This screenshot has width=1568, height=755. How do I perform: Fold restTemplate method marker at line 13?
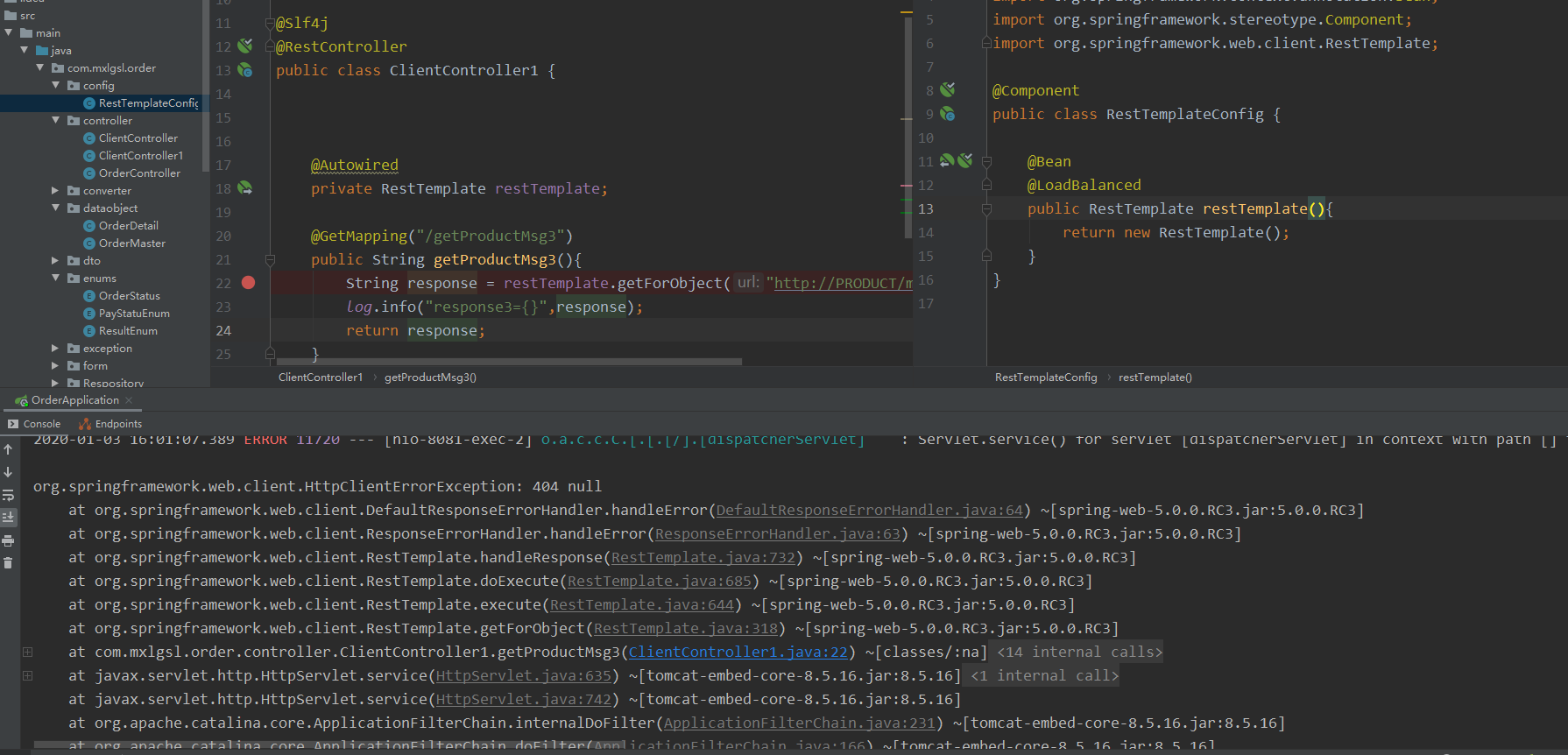click(986, 209)
